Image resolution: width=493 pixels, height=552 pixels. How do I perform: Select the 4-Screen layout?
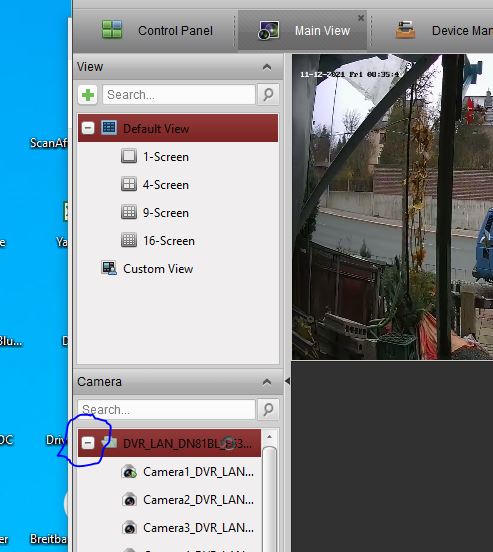[x=166, y=185]
